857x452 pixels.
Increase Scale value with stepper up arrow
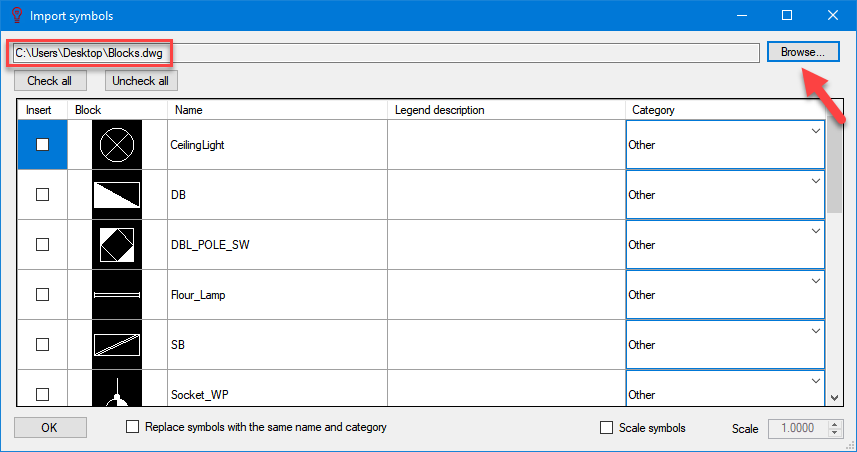point(835,424)
